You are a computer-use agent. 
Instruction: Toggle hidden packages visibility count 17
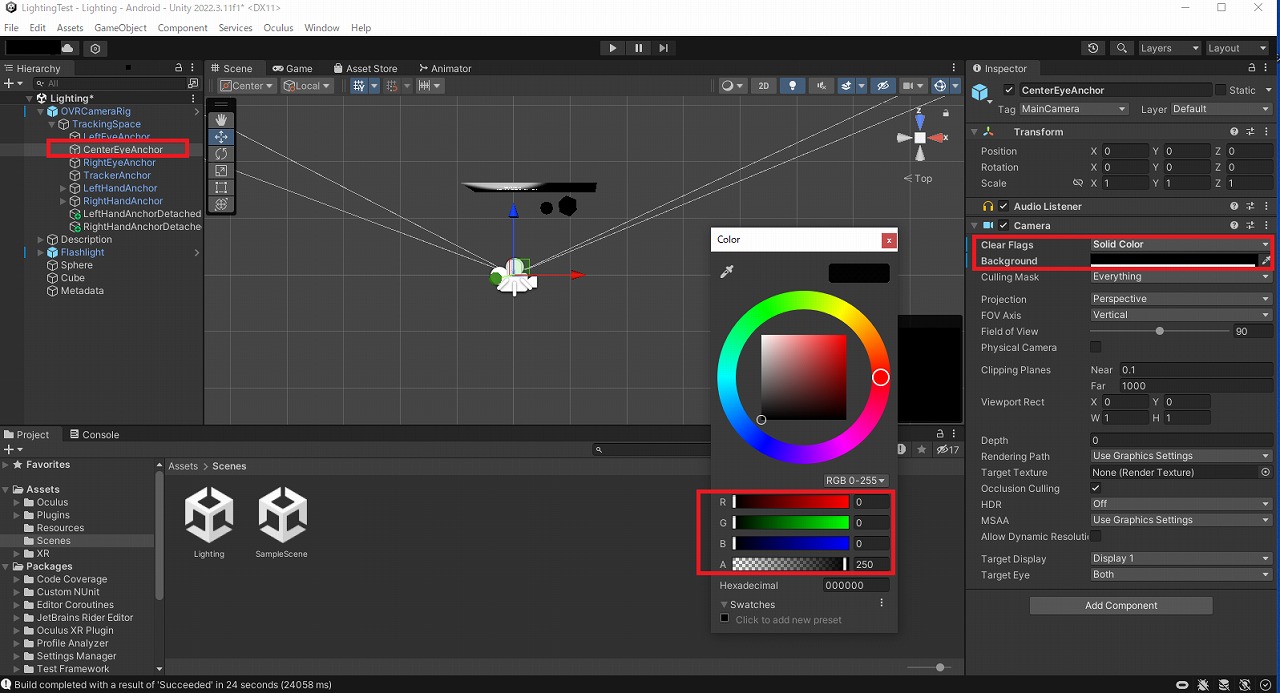[x=947, y=450]
